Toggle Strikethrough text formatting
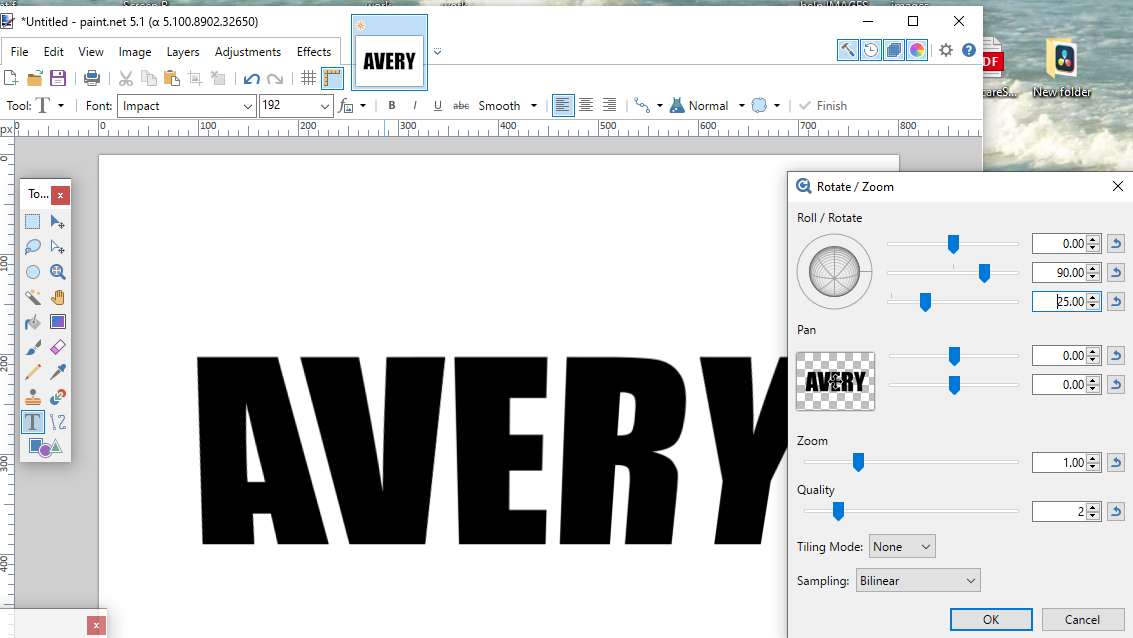1133x638 pixels. point(461,105)
